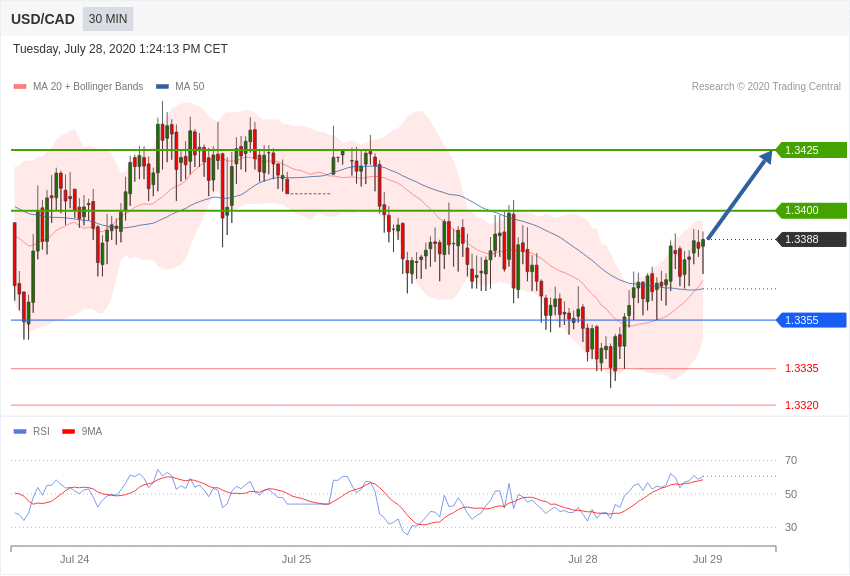The image size is (850, 576).
Task: Click the MA 50 legend label
Action: (x=190, y=87)
